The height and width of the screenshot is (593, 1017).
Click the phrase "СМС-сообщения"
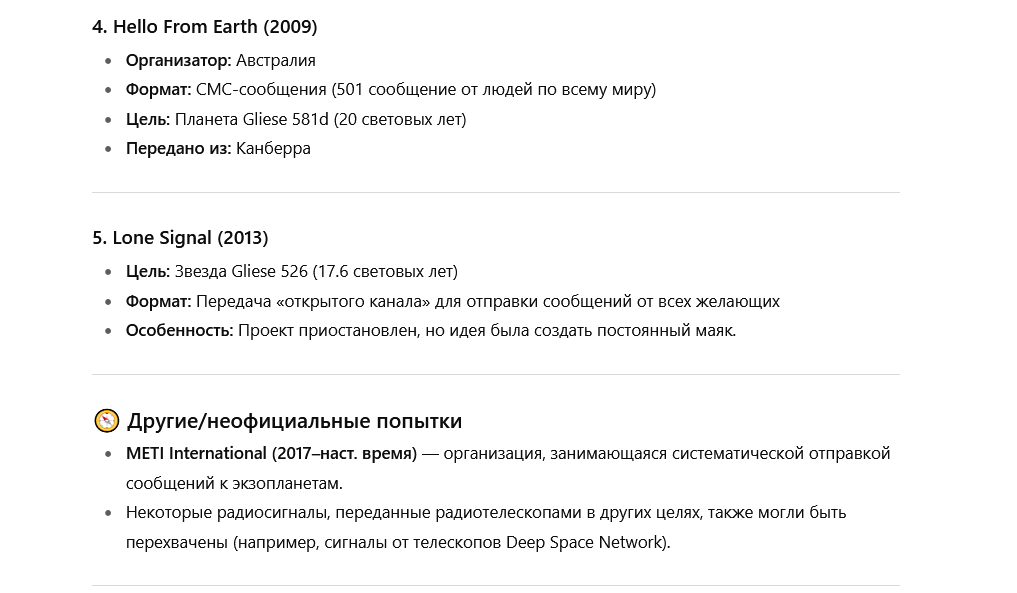click(x=261, y=90)
